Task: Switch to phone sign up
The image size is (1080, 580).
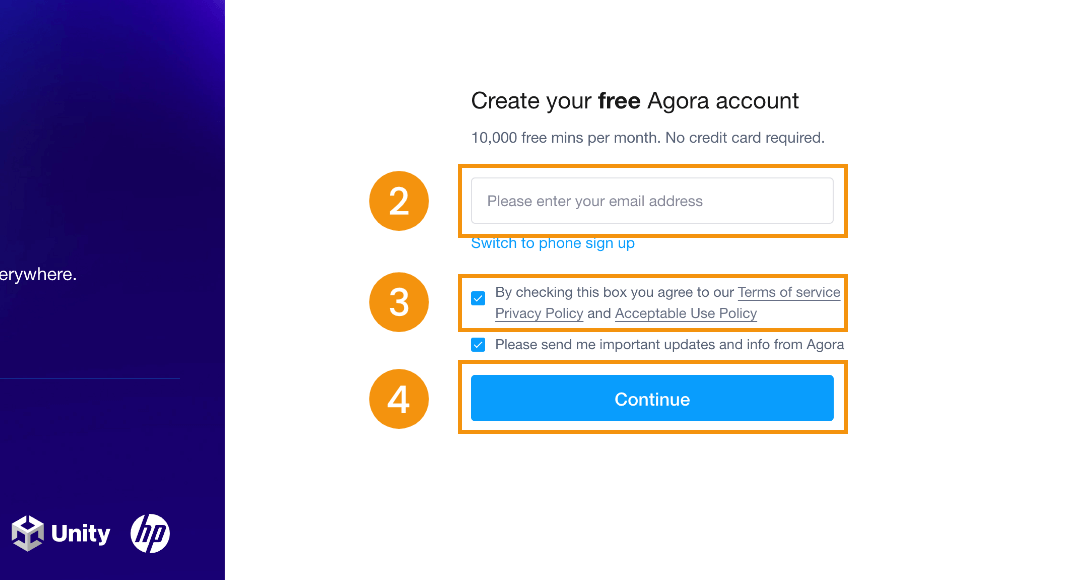Action: coord(552,243)
